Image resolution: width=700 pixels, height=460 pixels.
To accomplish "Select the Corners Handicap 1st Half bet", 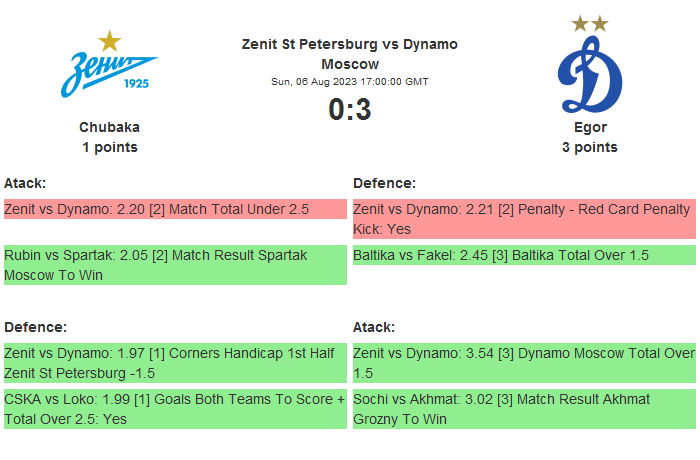I will pyautogui.click(x=175, y=363).
